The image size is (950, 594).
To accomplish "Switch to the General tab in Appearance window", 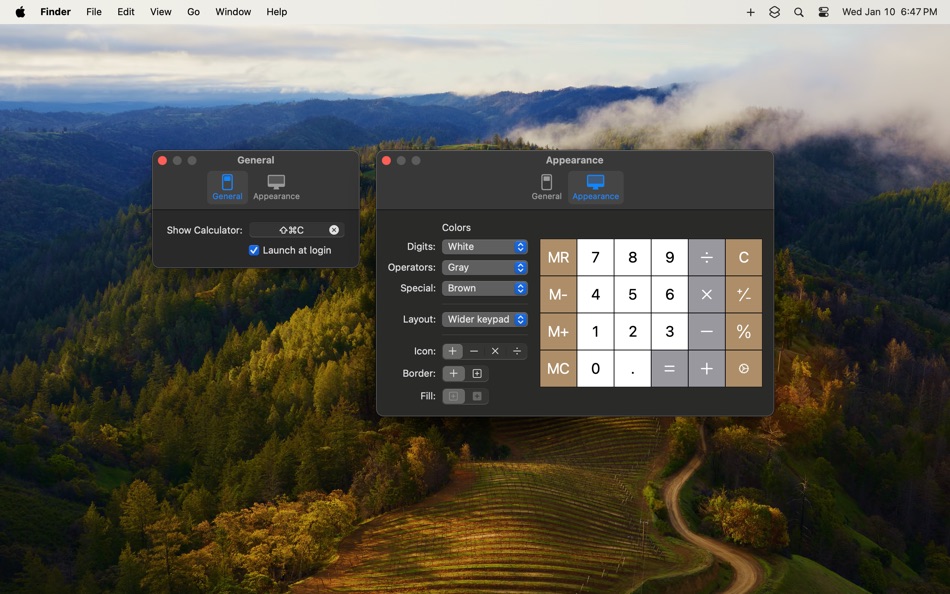I will click(x=546, y=186).
